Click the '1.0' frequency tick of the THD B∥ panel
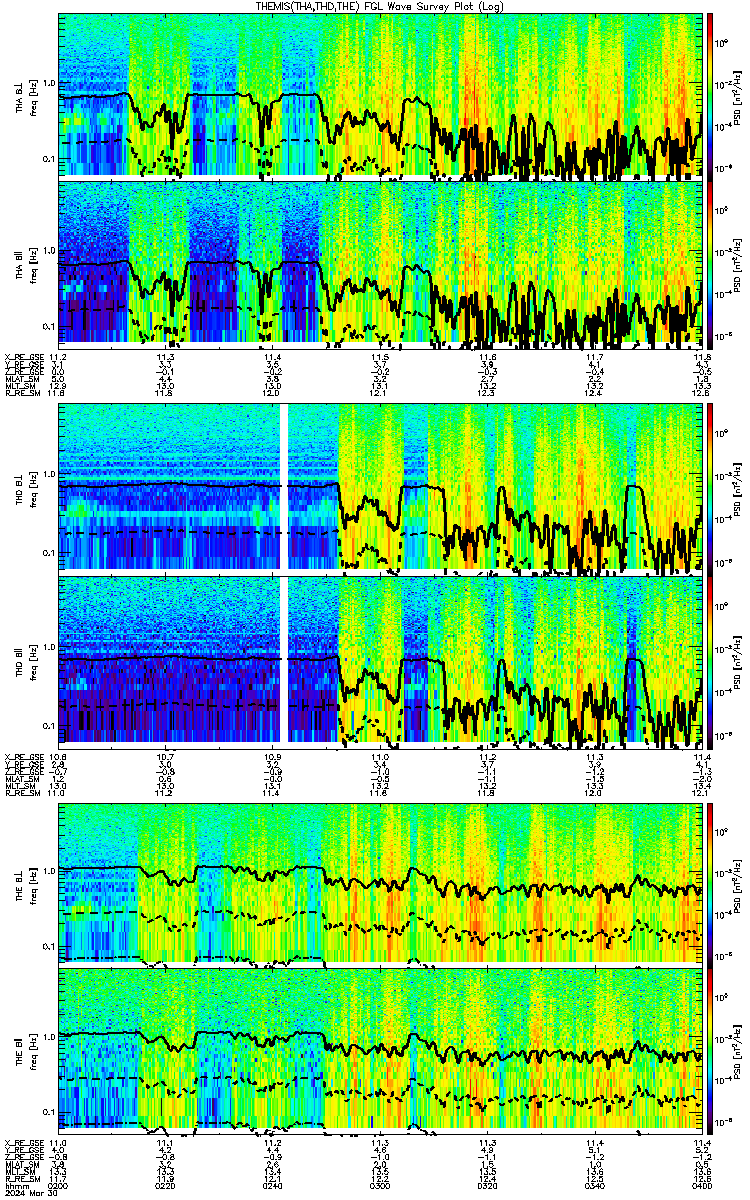Screen dimensions: 750x1200 click(x=49, y=646)
